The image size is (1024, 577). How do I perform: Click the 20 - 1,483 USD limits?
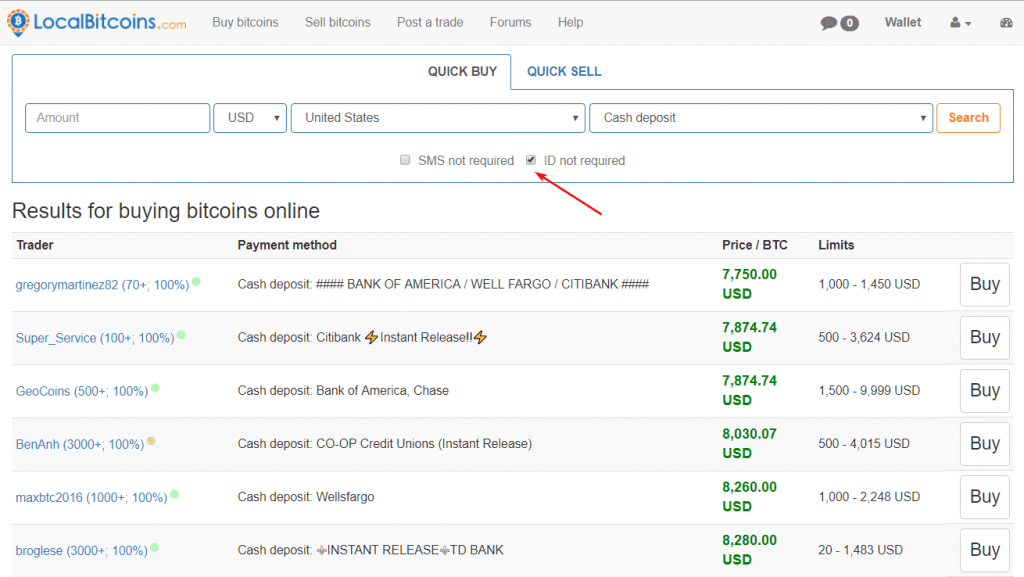[x=861, y=550]
